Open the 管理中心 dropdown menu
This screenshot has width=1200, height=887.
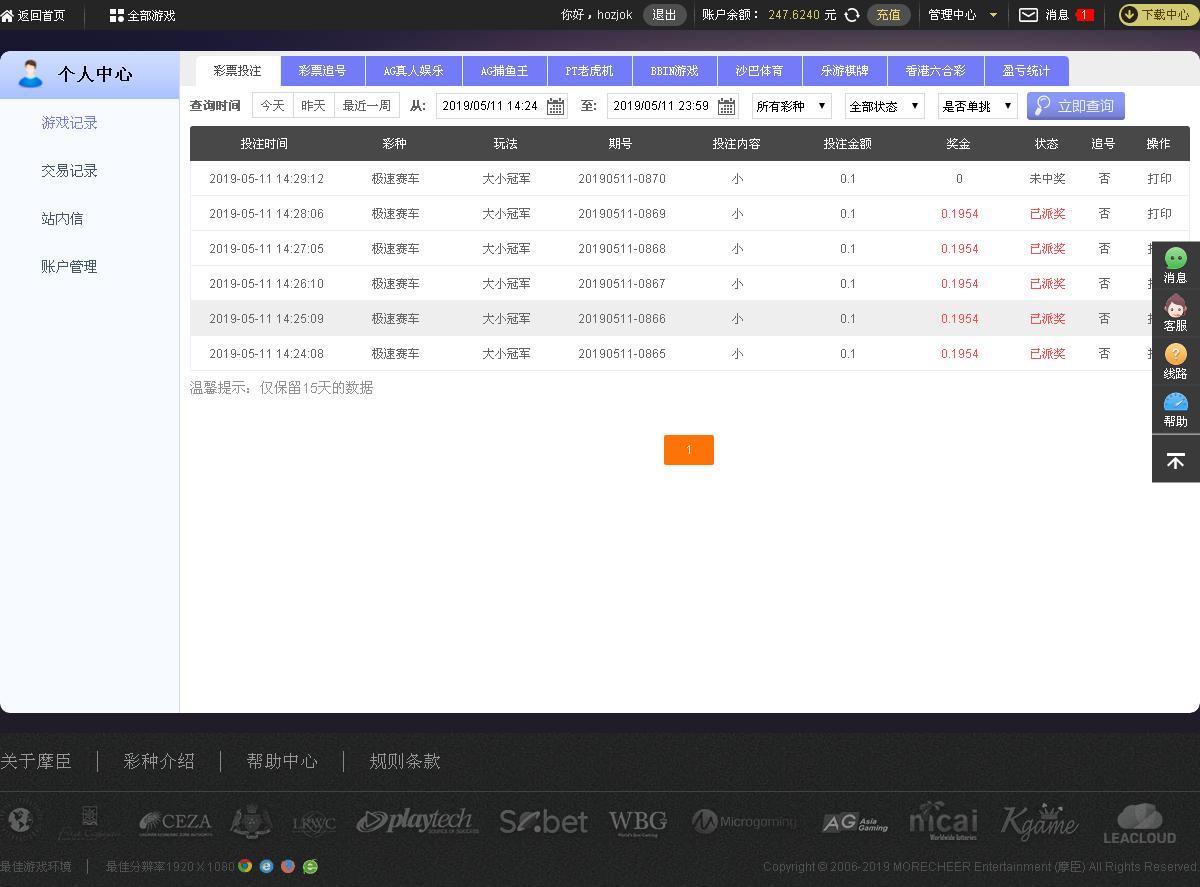click(962, 15)
